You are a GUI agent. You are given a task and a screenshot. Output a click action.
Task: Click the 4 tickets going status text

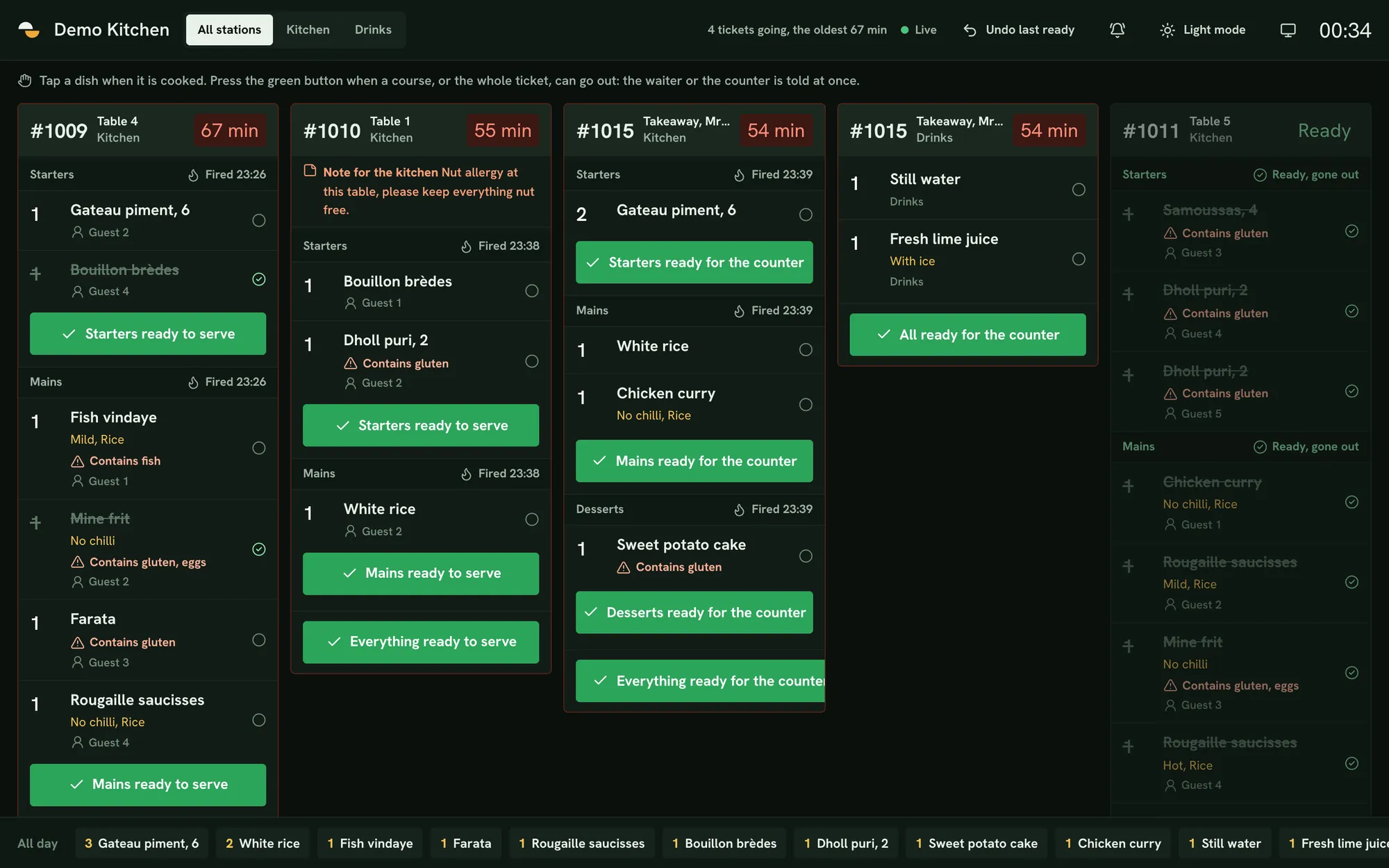[x=797, y=30]
